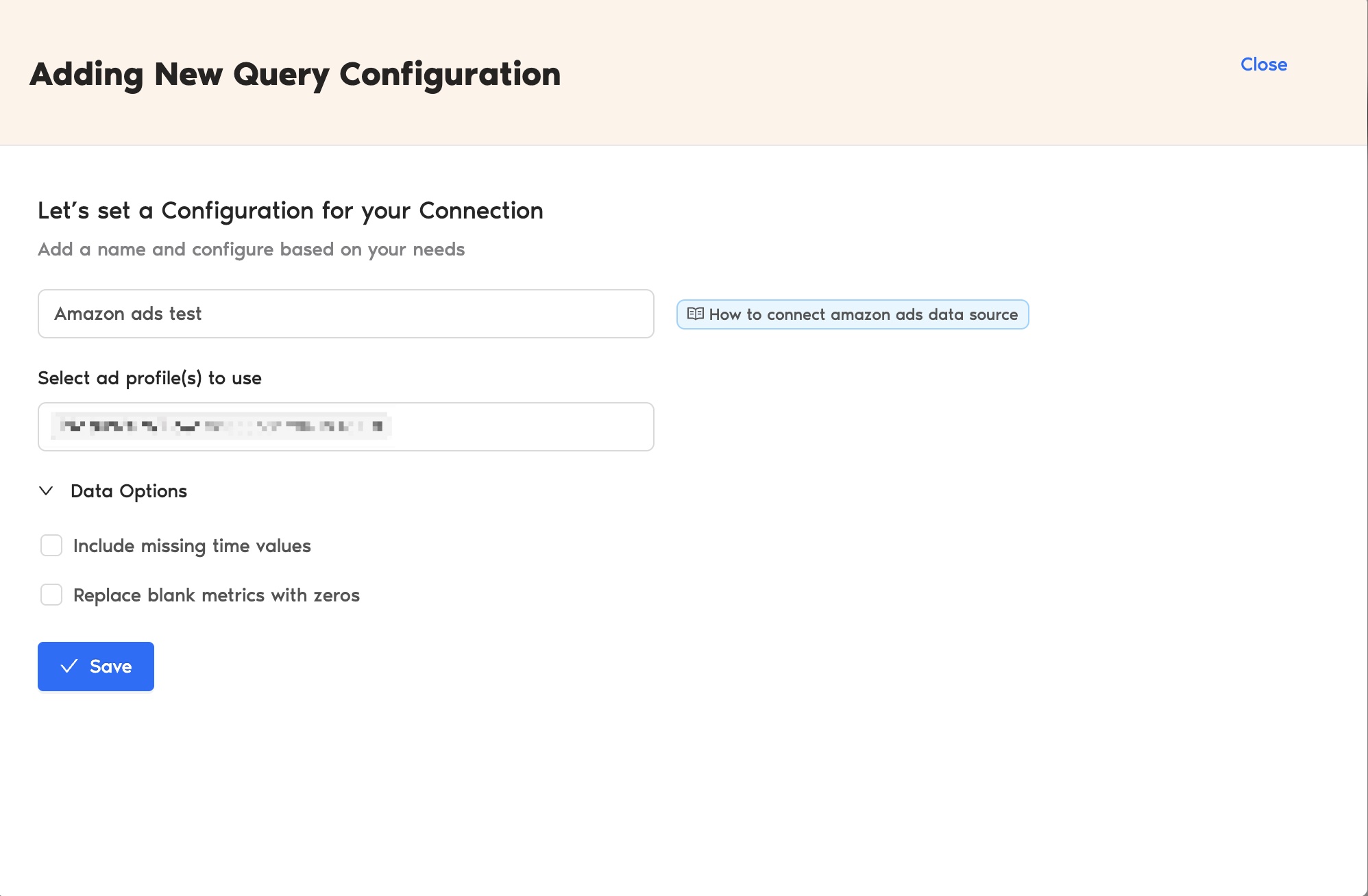Collapse the Data Options chevron arrow
This screenshot has height=896, width=1368.
46,491
